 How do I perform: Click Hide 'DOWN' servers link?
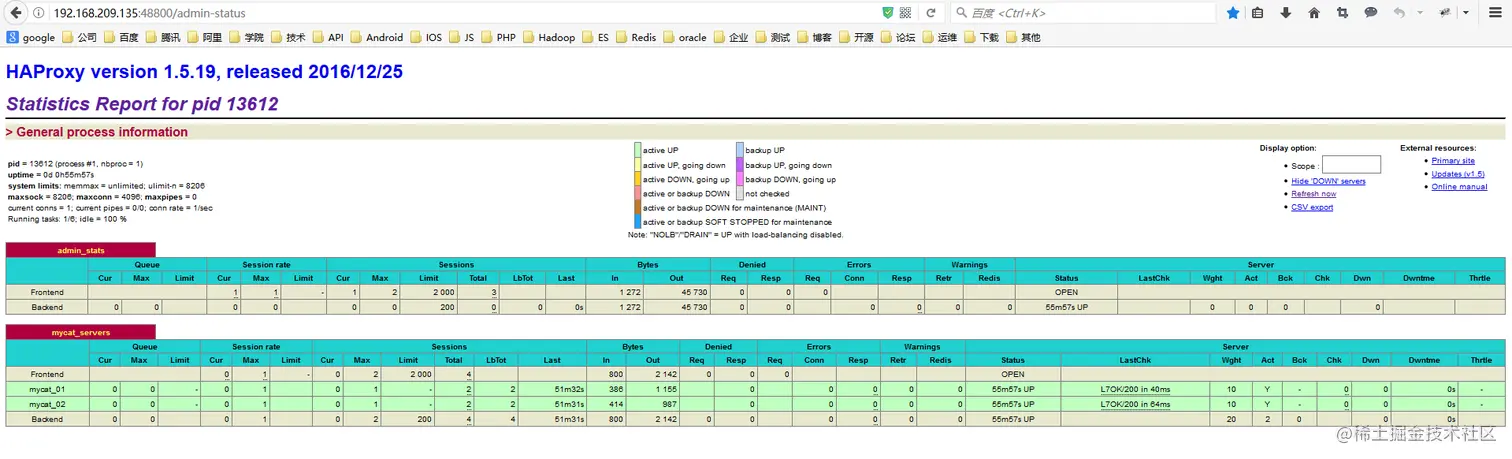(x=1328, y=181)
